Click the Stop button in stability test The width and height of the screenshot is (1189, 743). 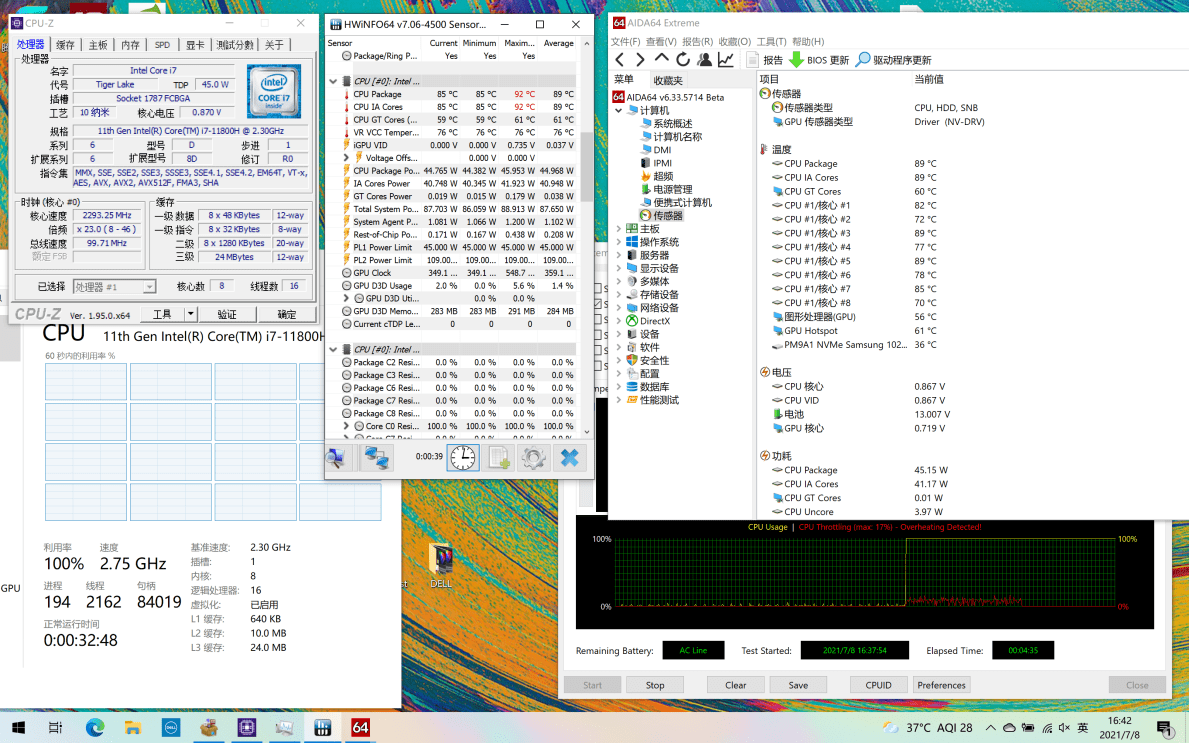(x=655, y=685)
